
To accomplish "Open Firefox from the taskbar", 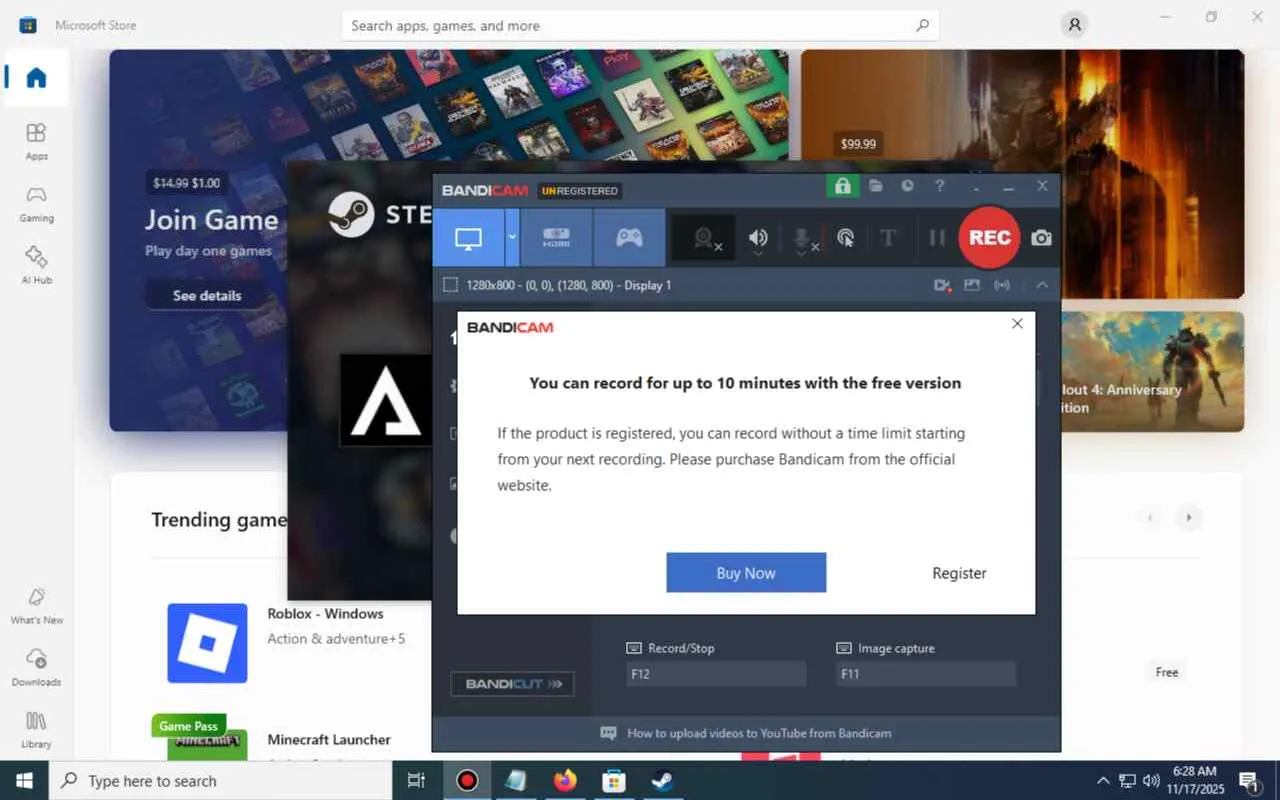I will tap(565, 781).
